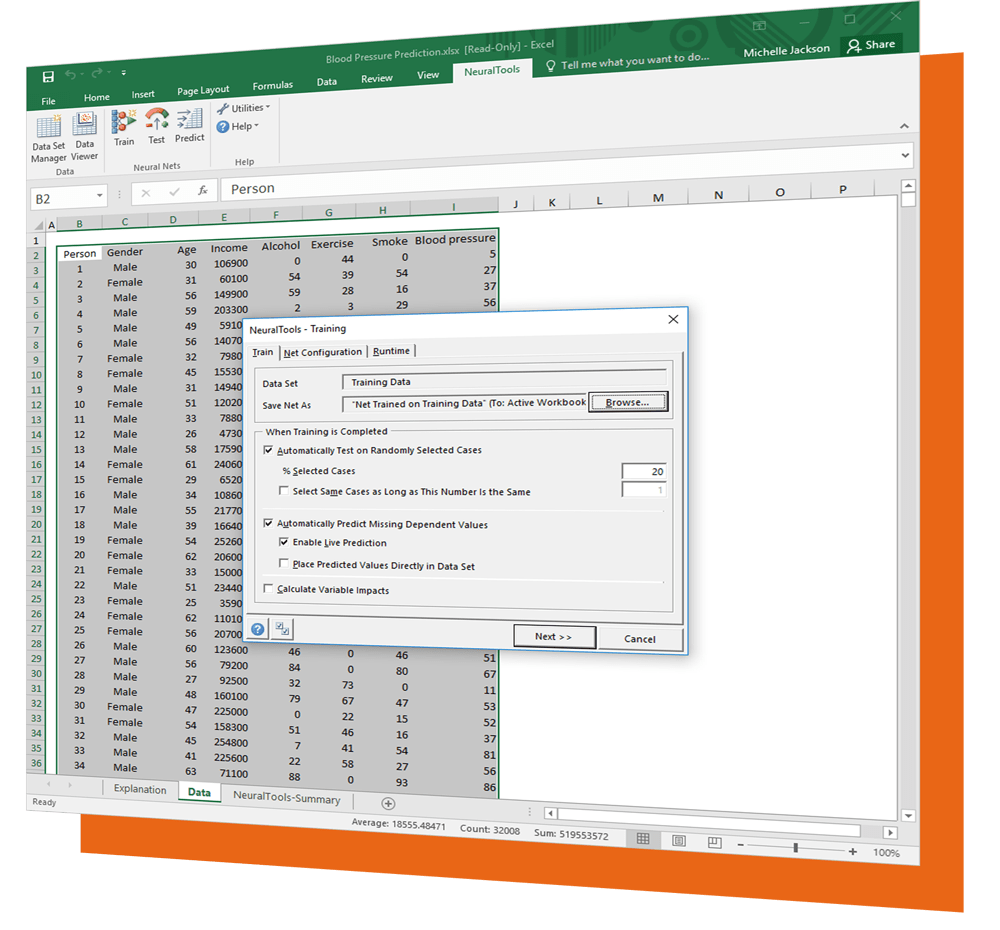The width and height of the screenshot is (1000, 930).
Task: Click the Enter formula checkmark icon
Action: pos(174,191)
